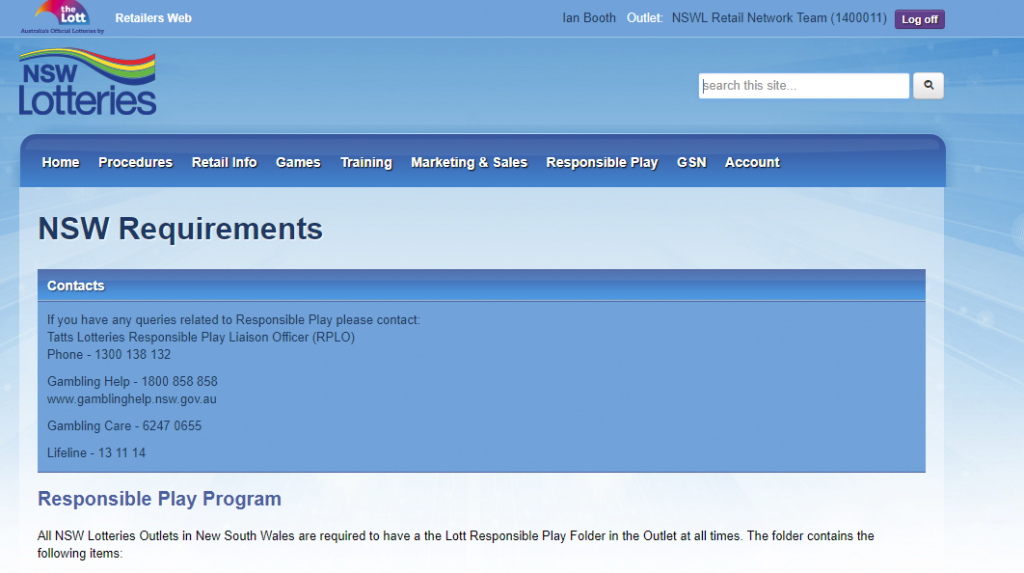The width and height of the screenshot is (1024, 573).
Task: Click the magnifier search button
Action: 928,86
